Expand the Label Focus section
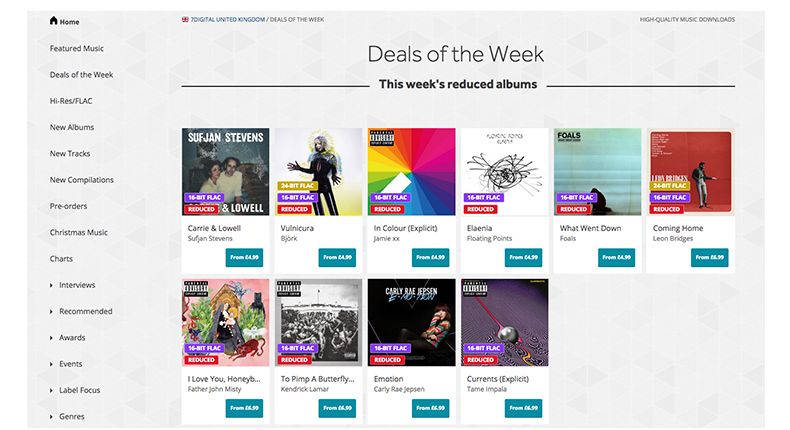 coord(52,390)
